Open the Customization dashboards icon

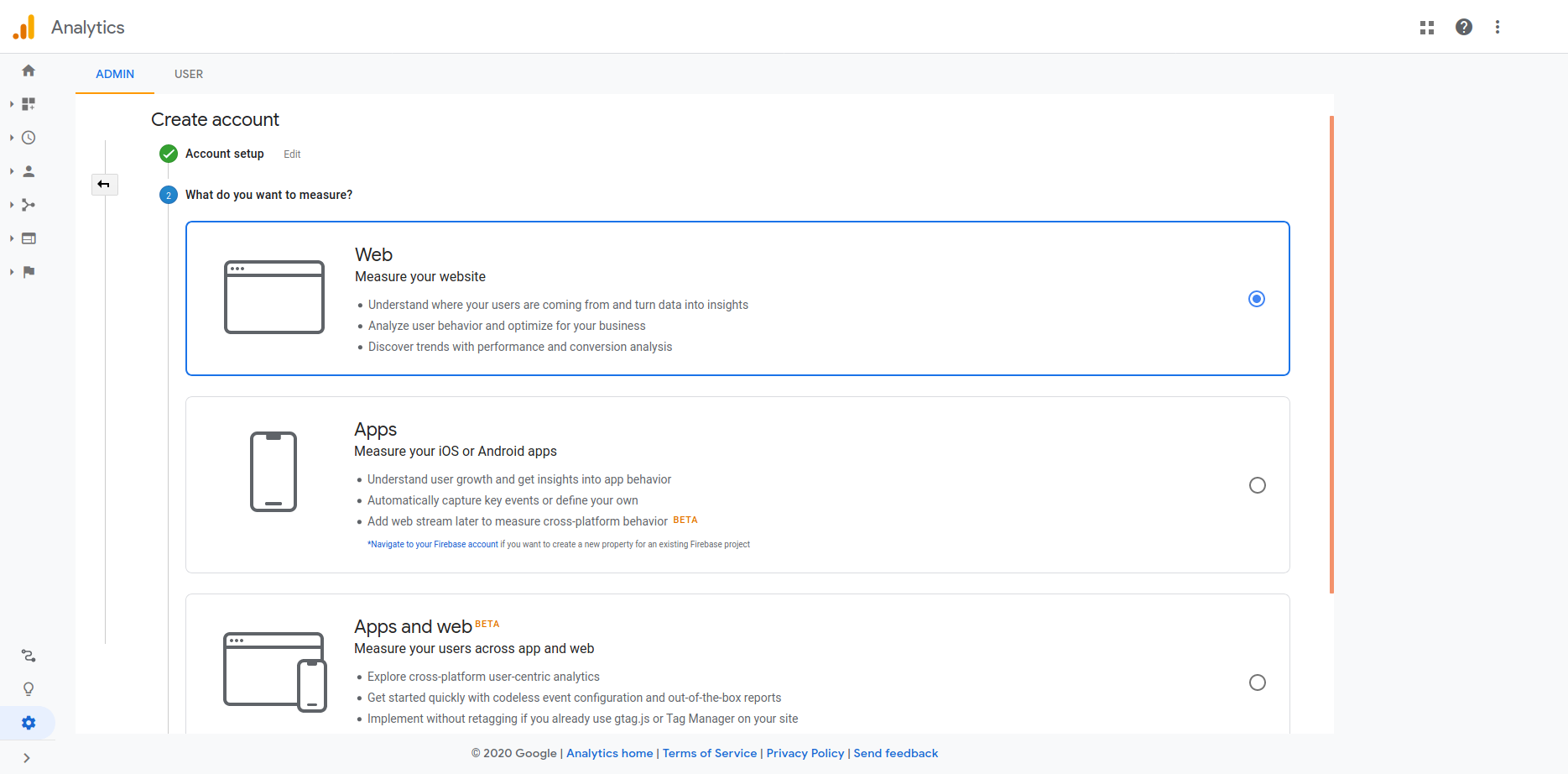tap(29, 104)
